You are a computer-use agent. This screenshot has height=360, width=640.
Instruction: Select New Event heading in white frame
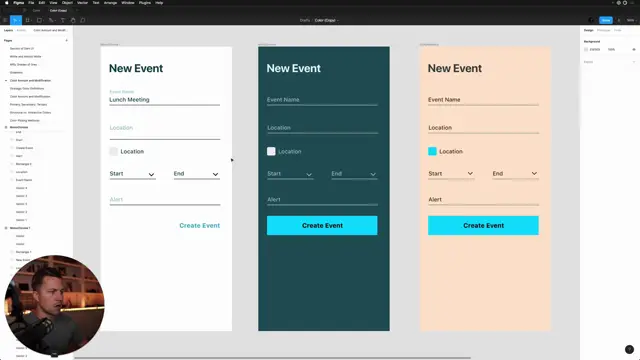[136, 68]
